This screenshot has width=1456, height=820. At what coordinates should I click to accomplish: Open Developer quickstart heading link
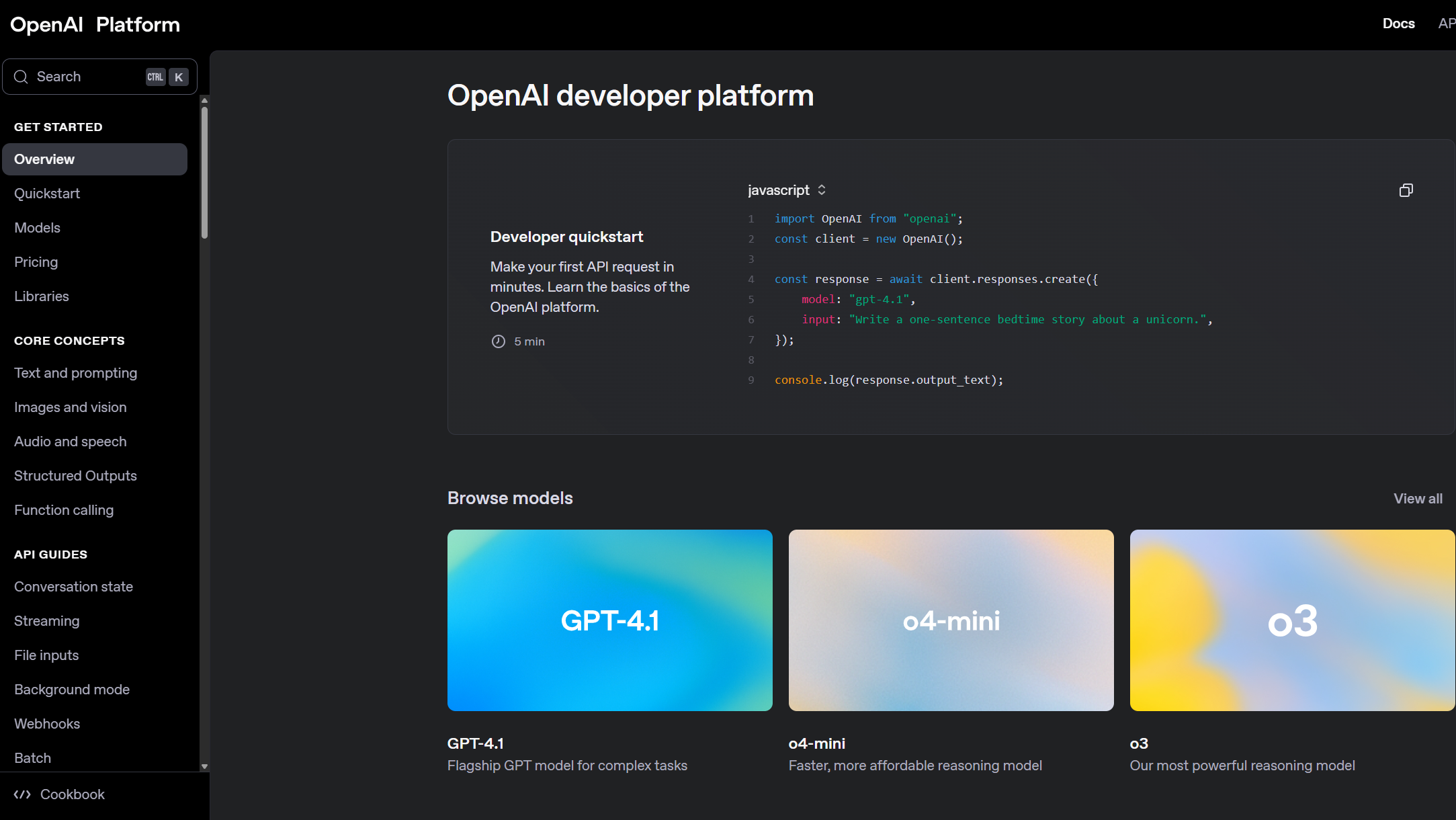[566, 237]
